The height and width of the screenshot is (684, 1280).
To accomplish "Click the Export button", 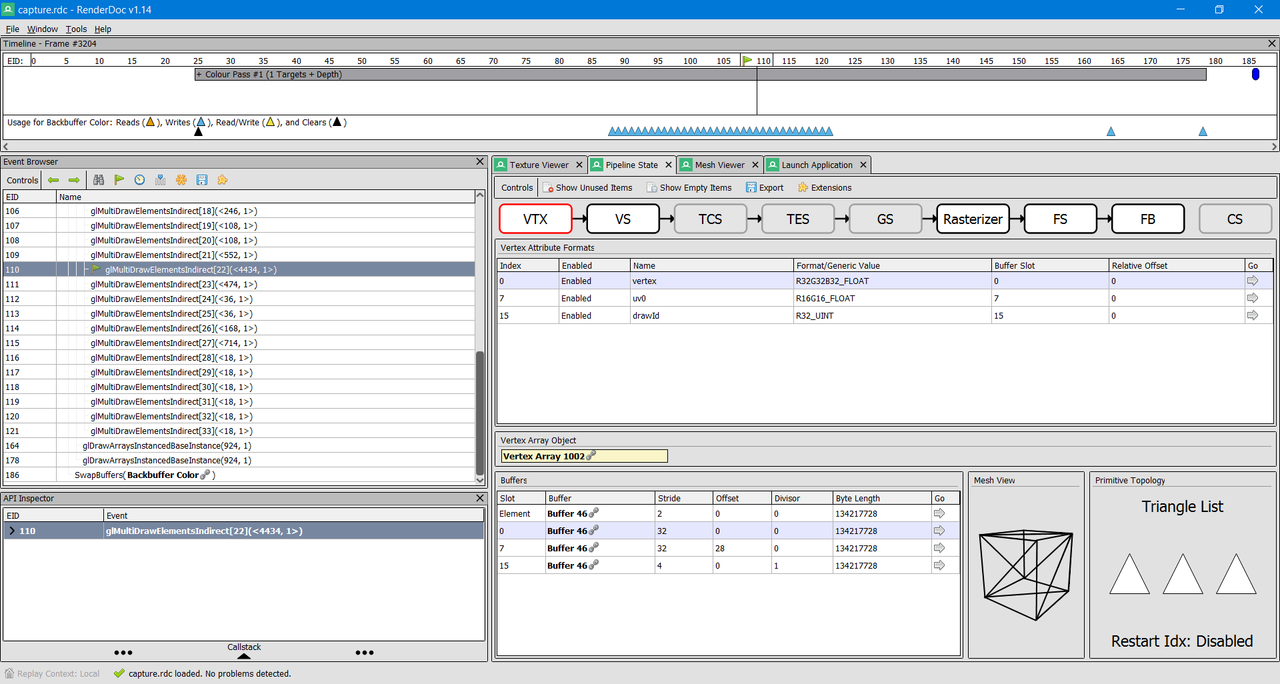I will click(x=765, y=187).
